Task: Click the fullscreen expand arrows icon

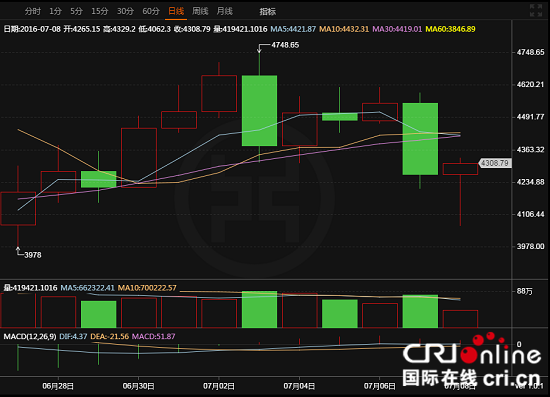Action: [x=537, y=10]
